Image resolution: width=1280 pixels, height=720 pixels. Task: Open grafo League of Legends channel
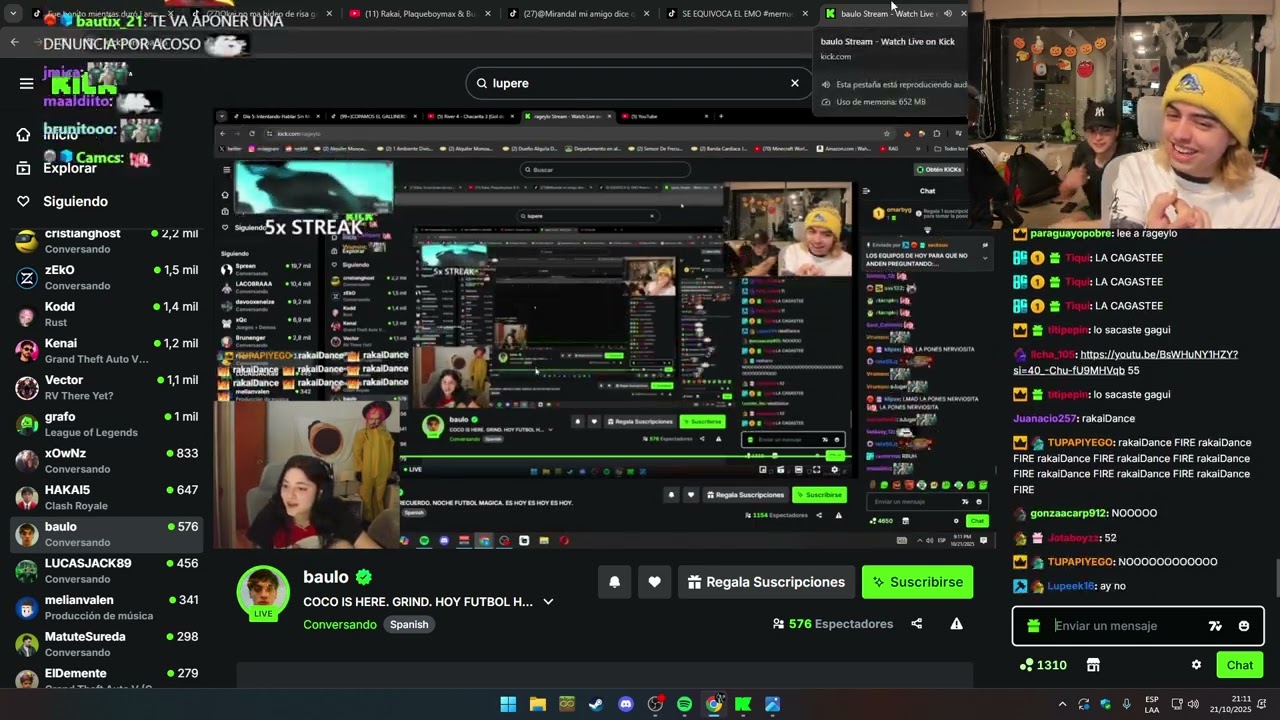[107, 424]
